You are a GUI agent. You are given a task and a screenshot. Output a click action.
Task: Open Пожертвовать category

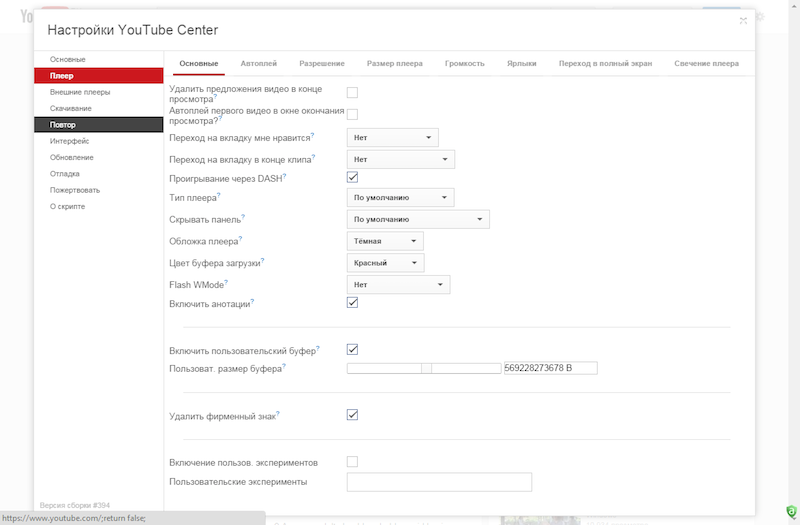click(98, 190)
